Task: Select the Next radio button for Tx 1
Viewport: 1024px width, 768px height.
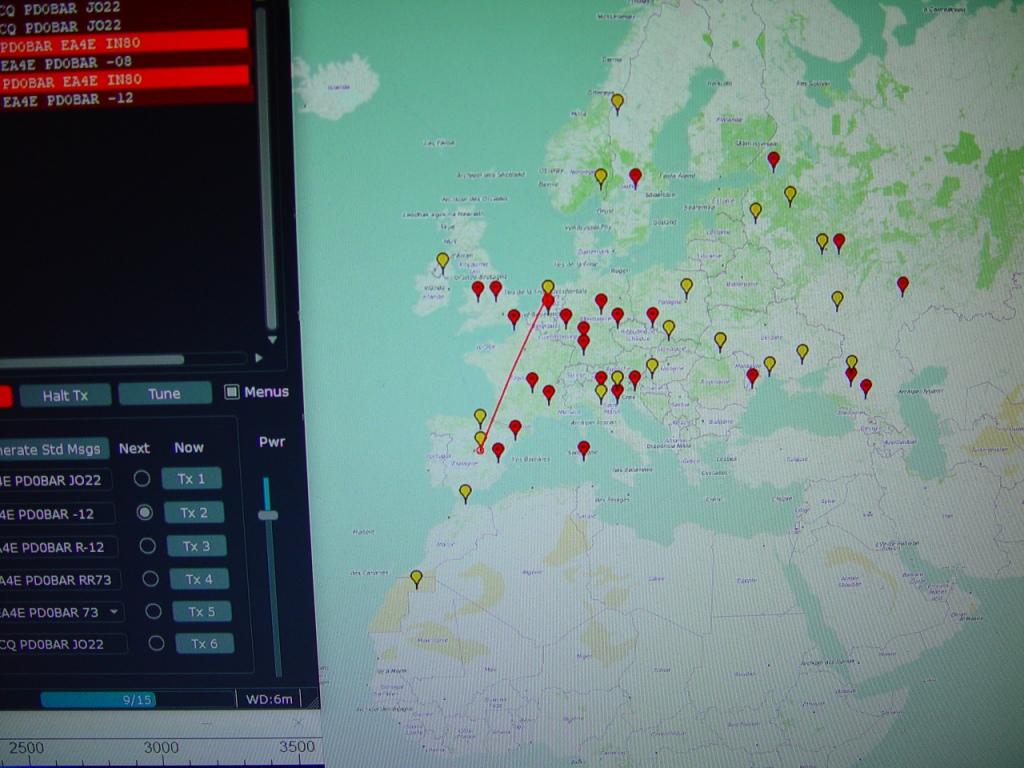Action: [142, 479]
